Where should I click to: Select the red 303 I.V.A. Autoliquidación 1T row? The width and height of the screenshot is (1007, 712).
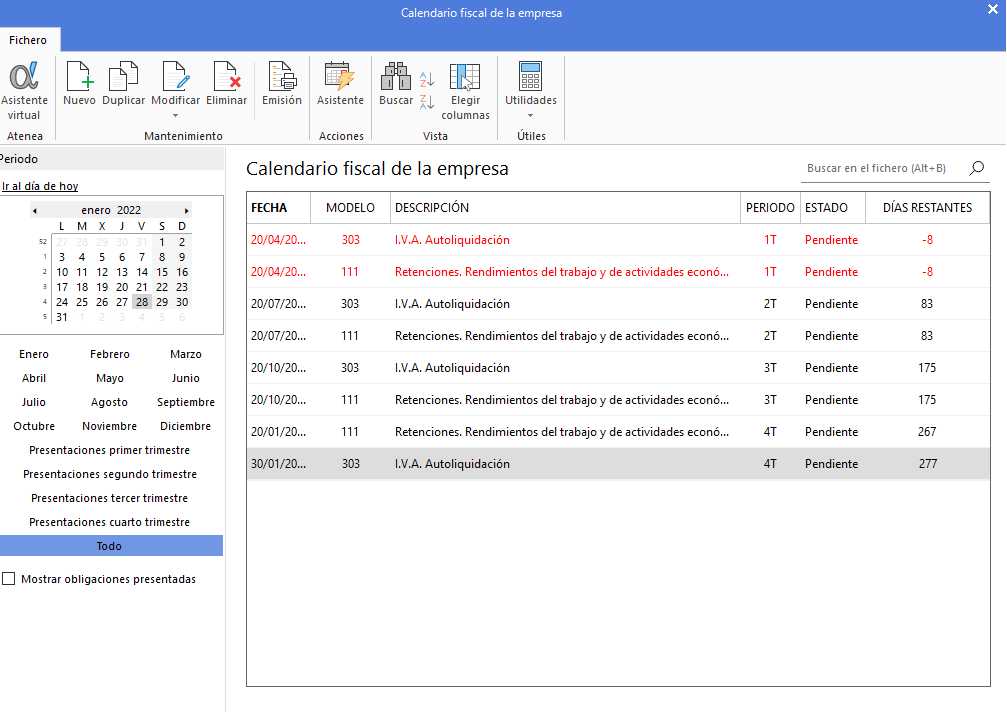coord(618,240)
